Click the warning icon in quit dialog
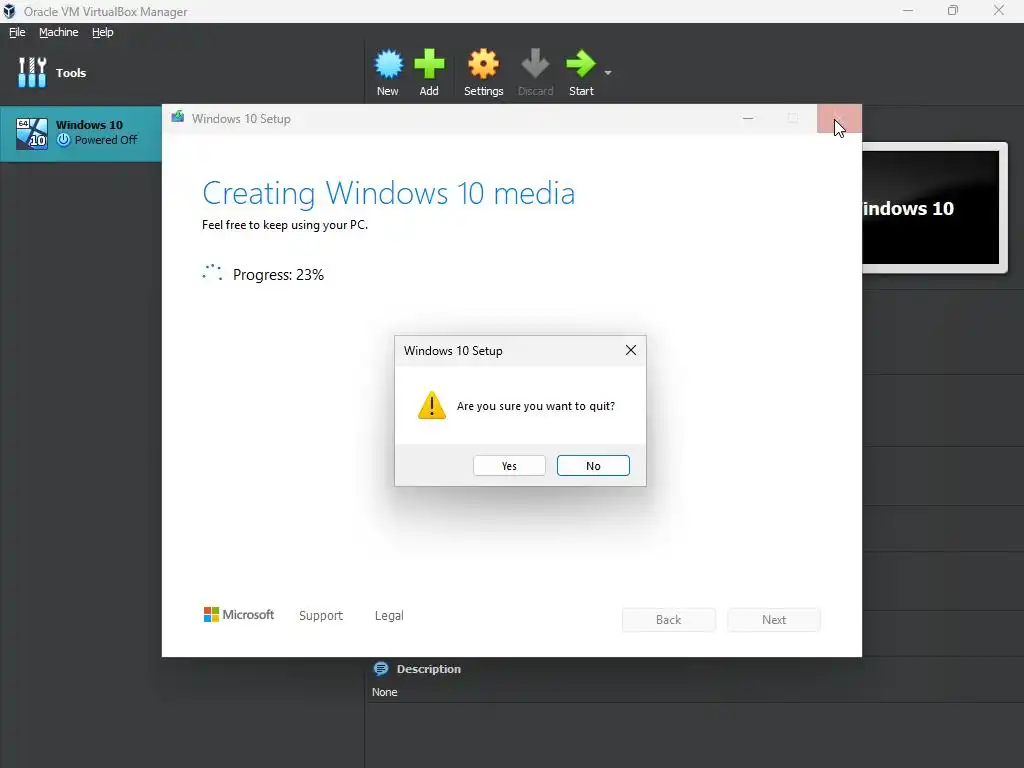 click(432, 405)
